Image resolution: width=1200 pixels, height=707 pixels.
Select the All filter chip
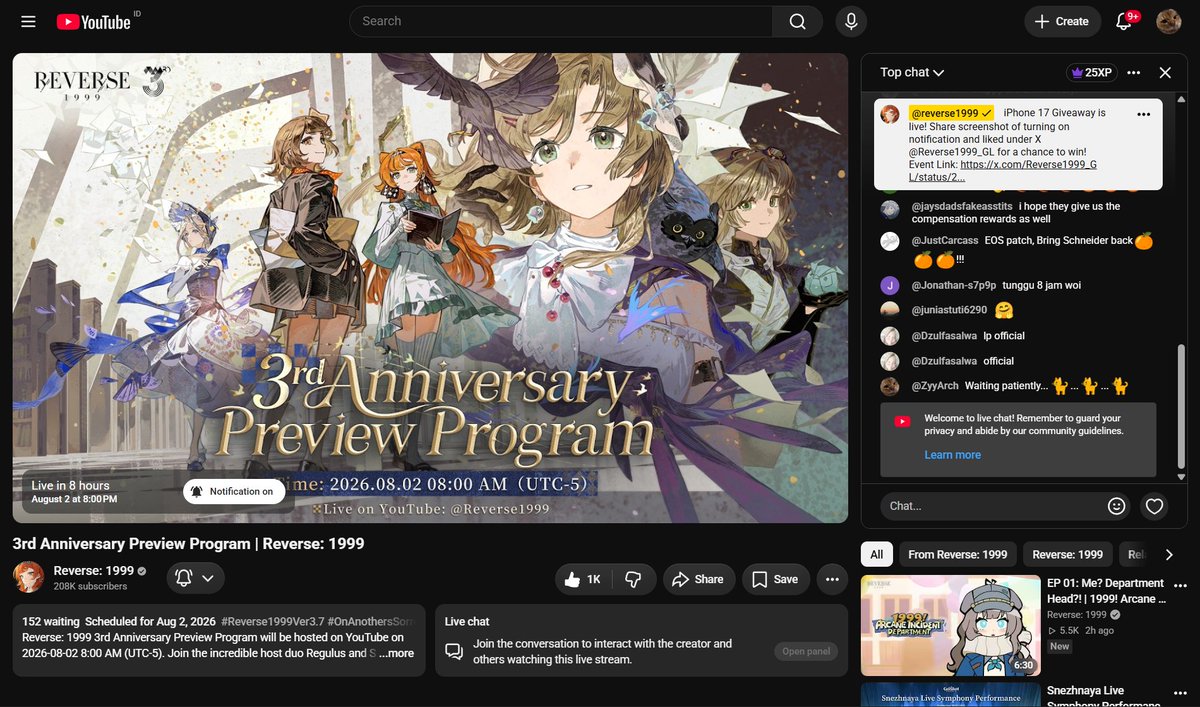(x=877, y=554)
